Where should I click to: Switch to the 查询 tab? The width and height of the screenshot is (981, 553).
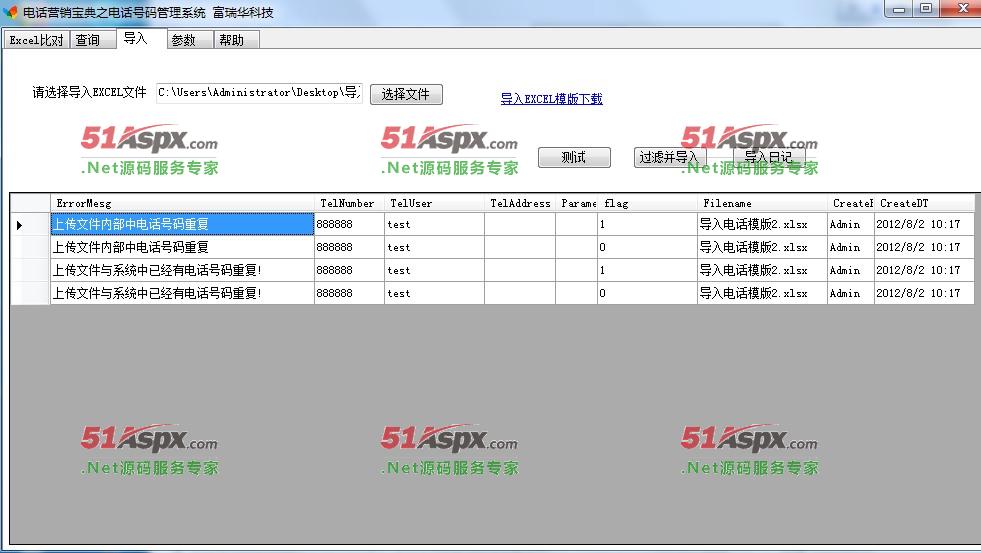click(93, 40)
